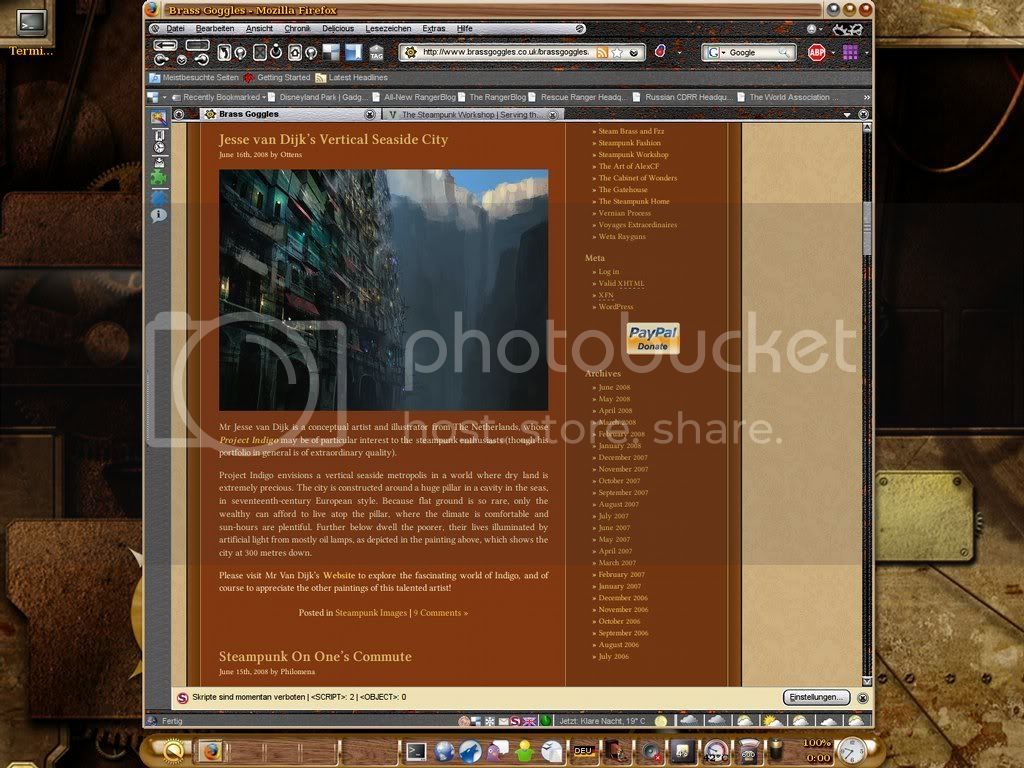Open the list all tabs dropdown
This screenshot has height=768, width=1024.
pyautogui.click(x=847, y=114)
